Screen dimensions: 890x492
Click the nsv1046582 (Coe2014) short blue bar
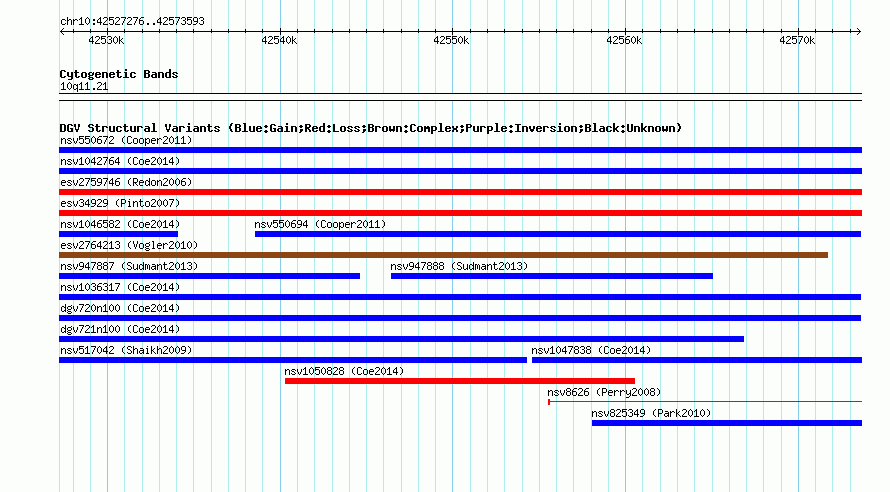[118, 234]
